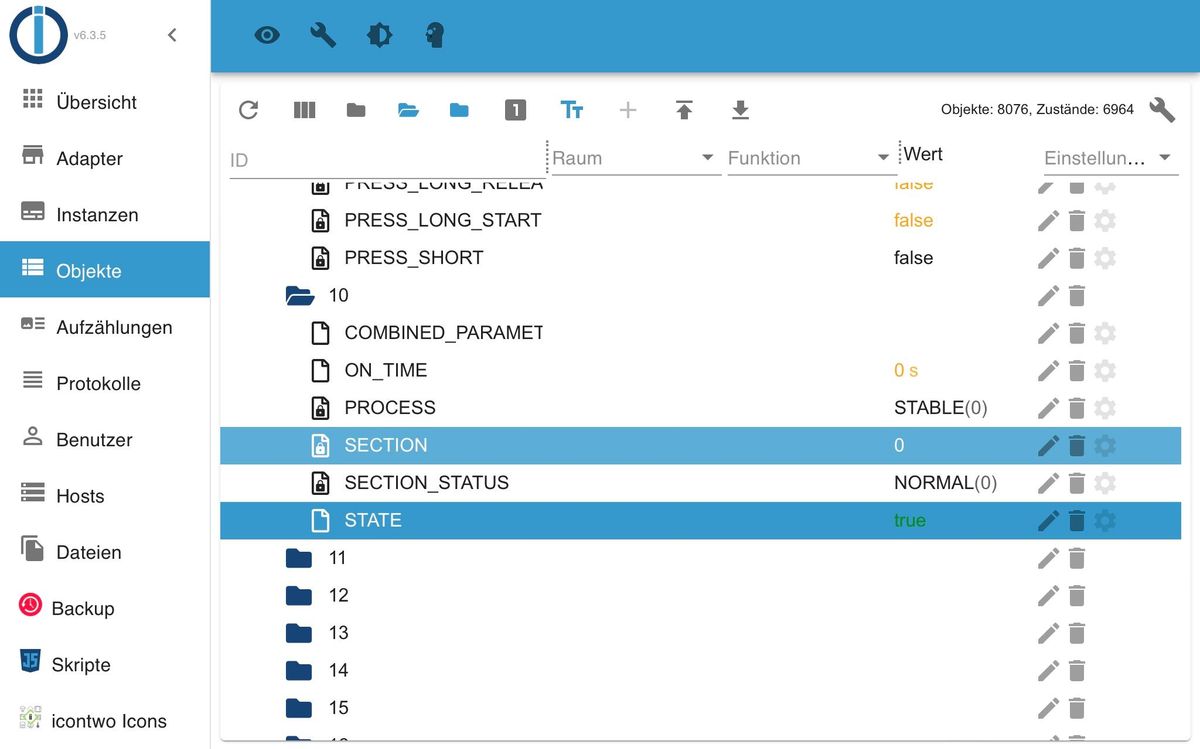
Task: Click the PRESS_LONG_START false value
Action: (913, 220)
